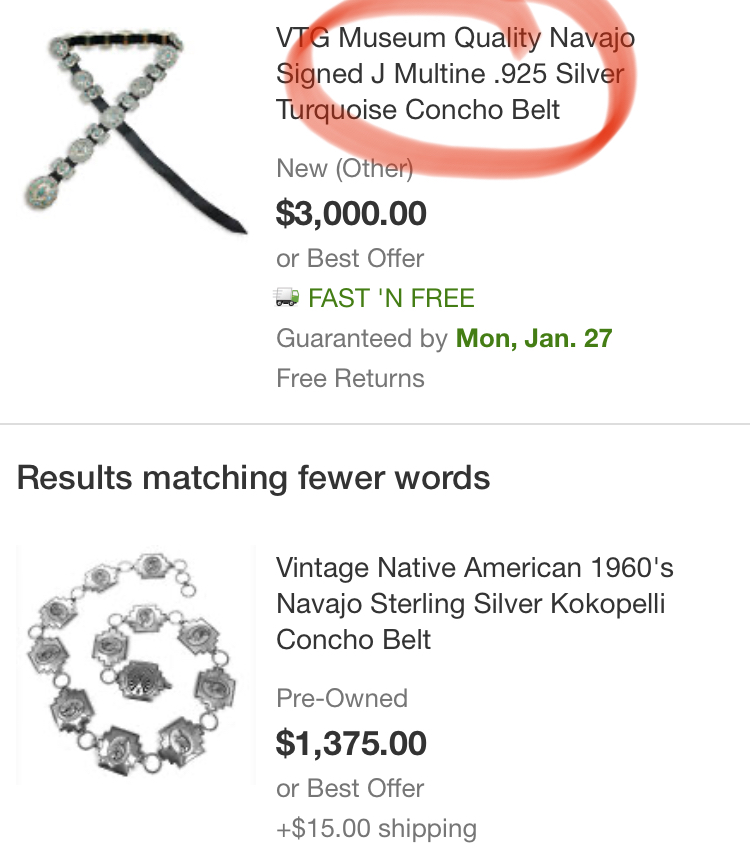
Task: Open VTG Museum Quality Navajo listing title
Action: (455, 74)
